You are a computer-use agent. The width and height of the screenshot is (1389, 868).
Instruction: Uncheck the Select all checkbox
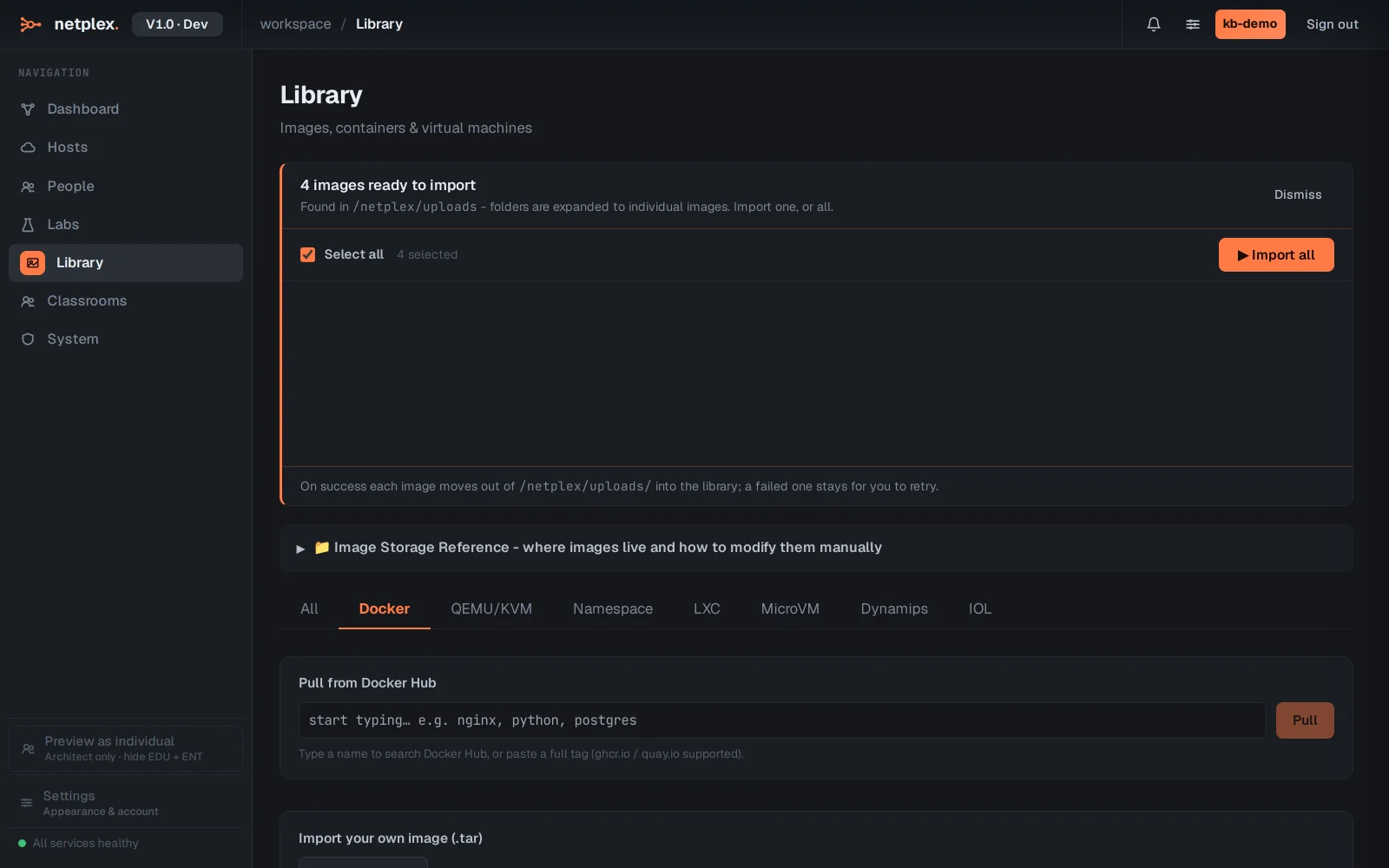[x=307, y=254]
